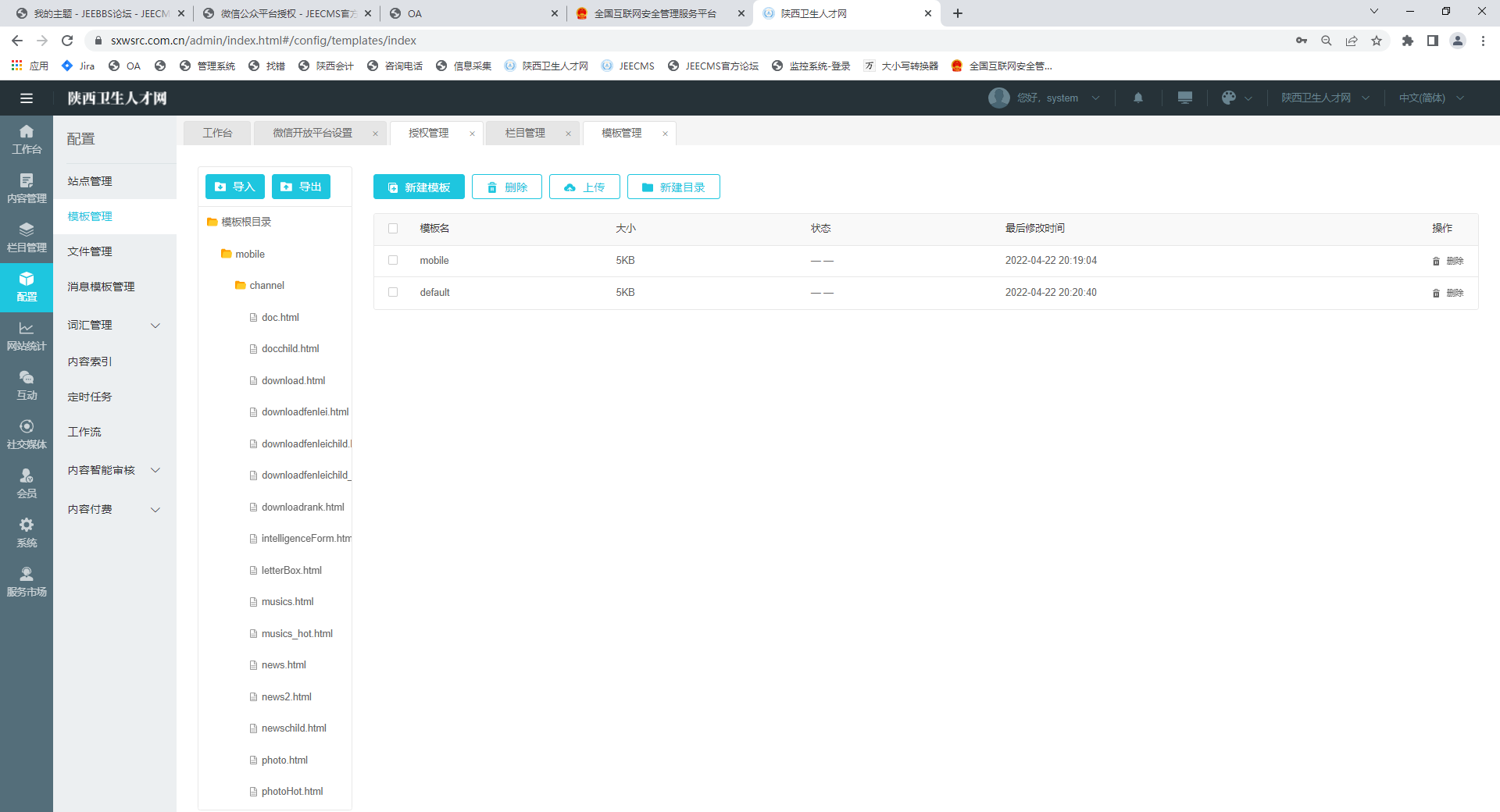Screen dimensions: 1500x812
Task: Toggle the hamburger menu in header
Action: point(27,98)
